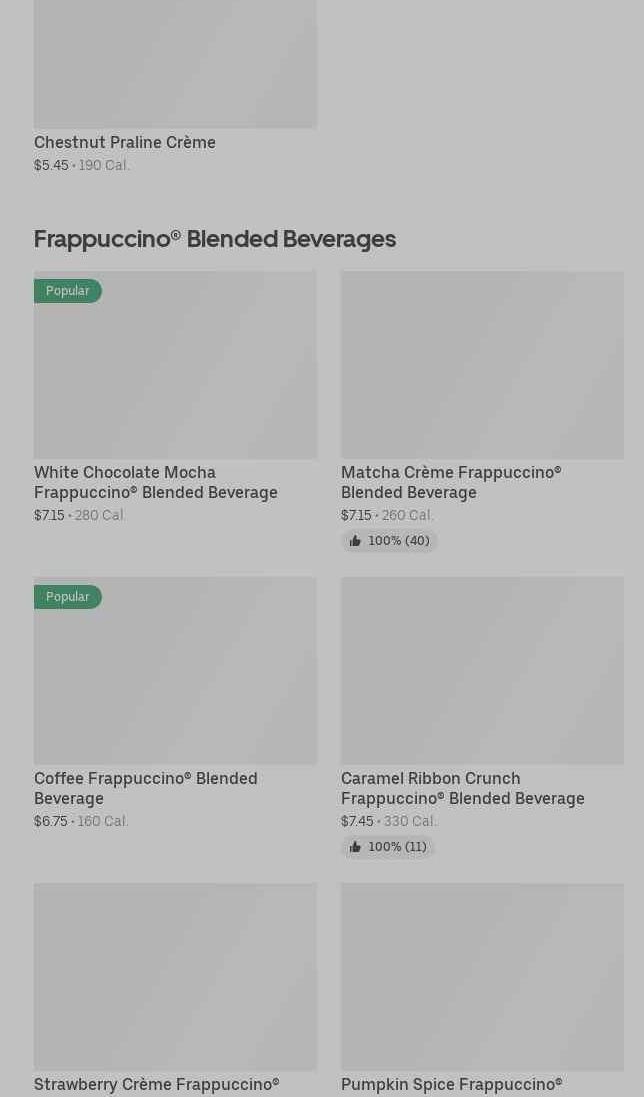Click Popular badge on White Chocolate Mocha
Screen dimensions: 644x1097
click(x=68, y=291)
